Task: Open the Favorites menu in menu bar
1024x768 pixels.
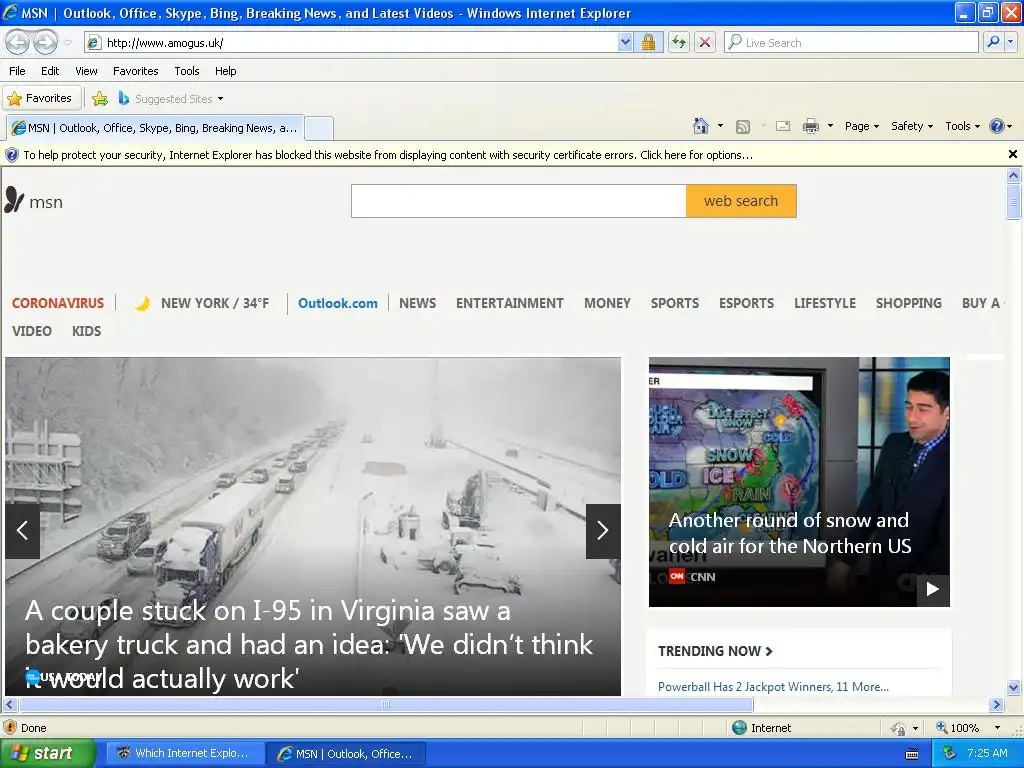Action: (135, 71)
